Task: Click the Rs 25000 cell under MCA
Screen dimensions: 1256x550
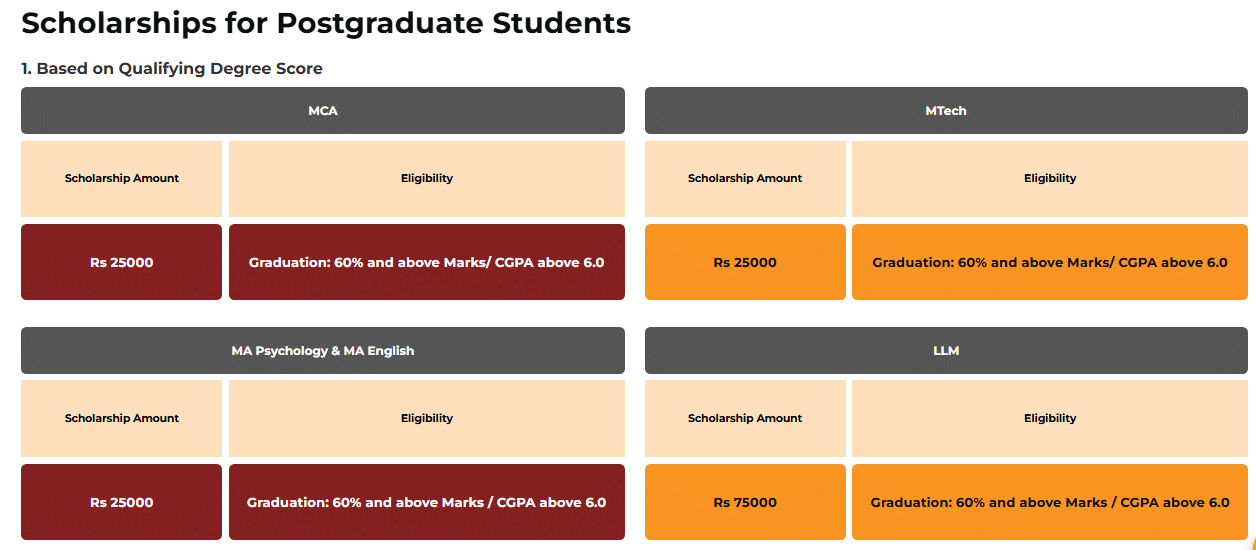Action: (x=122, y=263)
